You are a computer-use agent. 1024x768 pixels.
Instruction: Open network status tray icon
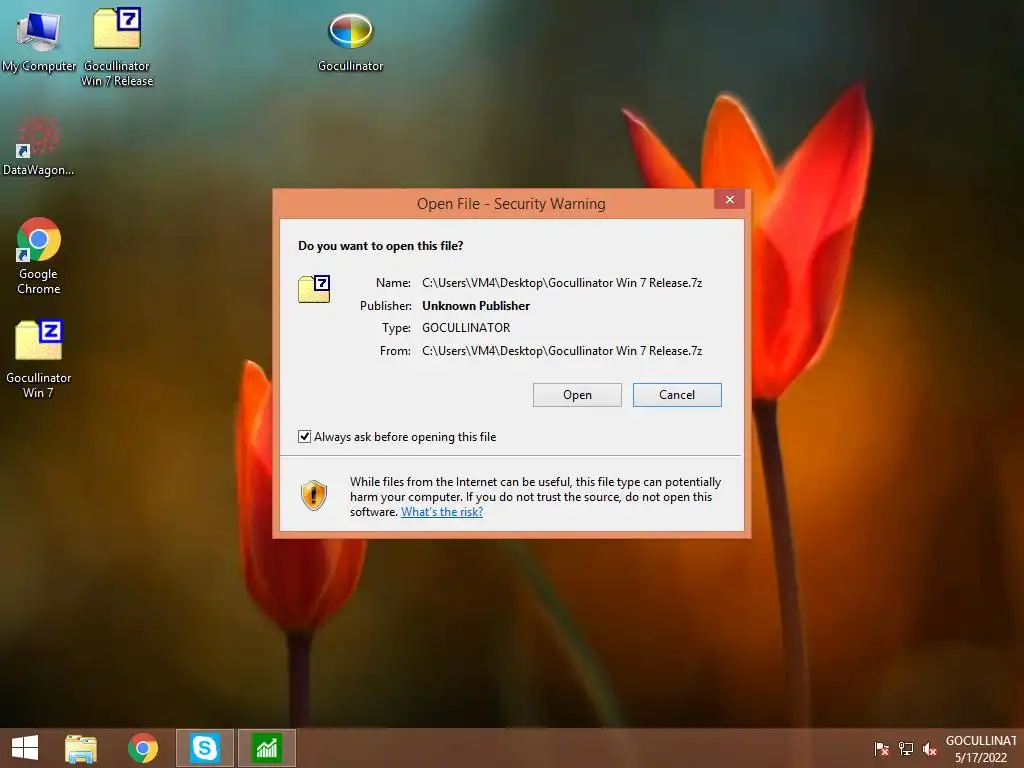tap(906, 749)
